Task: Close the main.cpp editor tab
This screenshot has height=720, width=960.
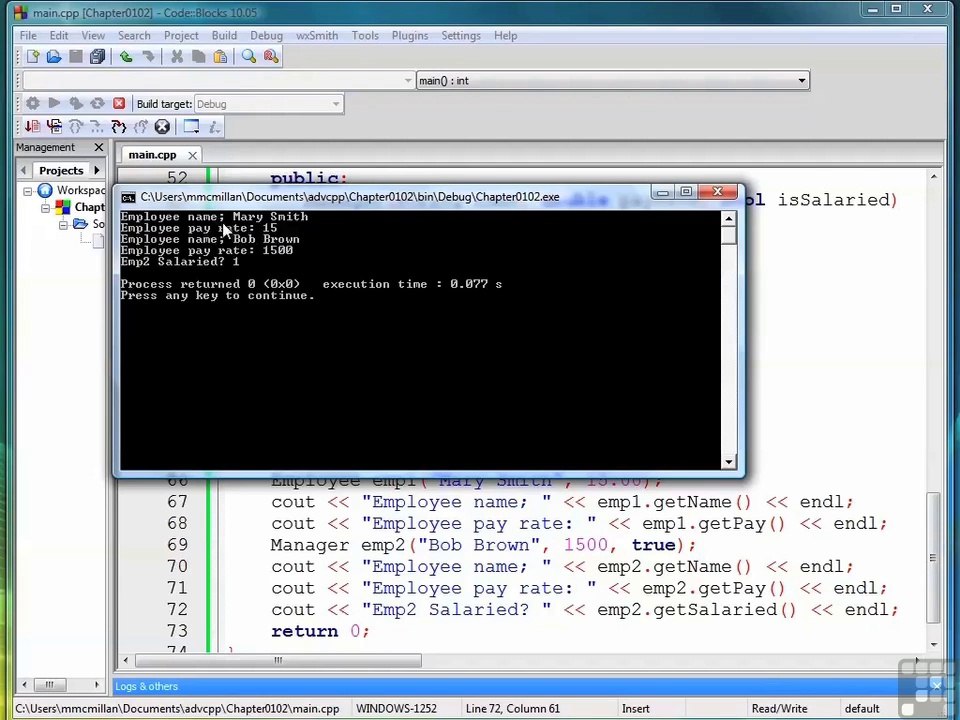Action: coord(192,156)
